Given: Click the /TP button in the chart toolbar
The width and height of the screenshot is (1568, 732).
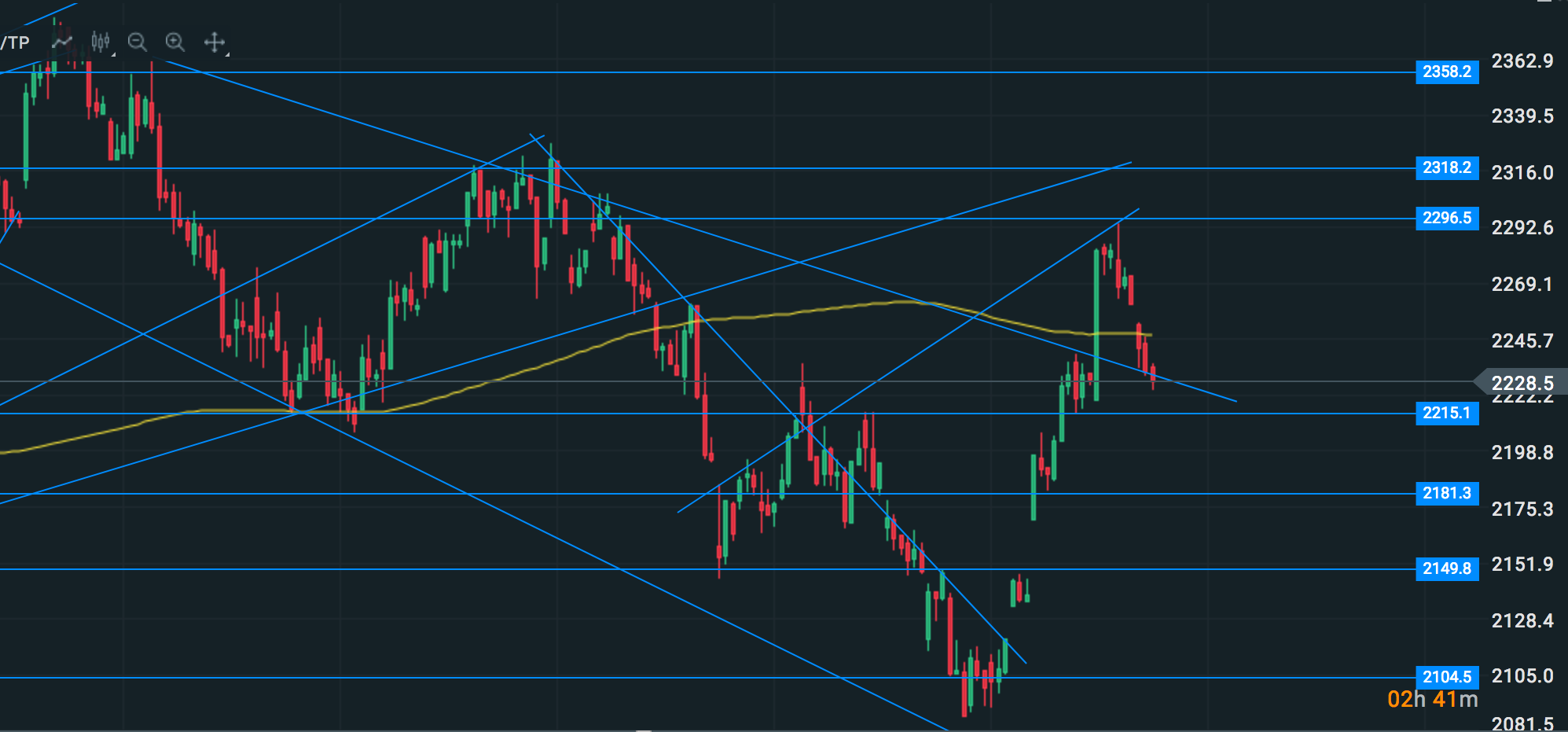Looking at the screenshot, I should point(15,42).
